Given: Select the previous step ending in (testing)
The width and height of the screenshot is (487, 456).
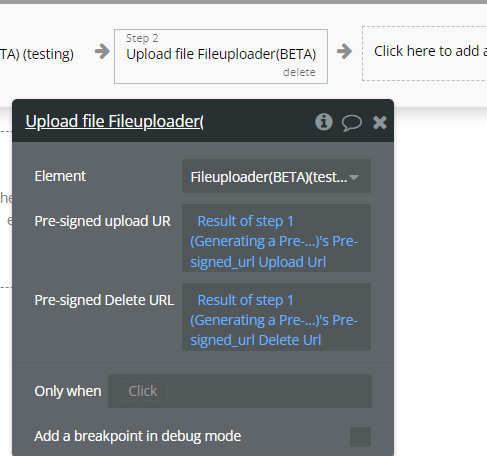Looking at the screenshot, I should [37, 54].
